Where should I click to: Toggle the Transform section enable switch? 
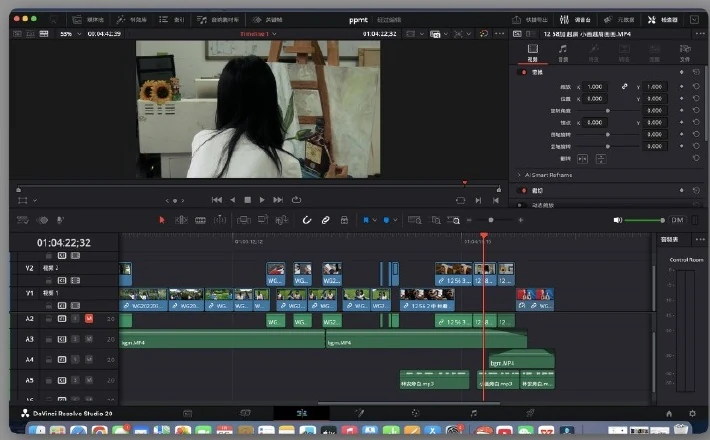click(524, 72)
